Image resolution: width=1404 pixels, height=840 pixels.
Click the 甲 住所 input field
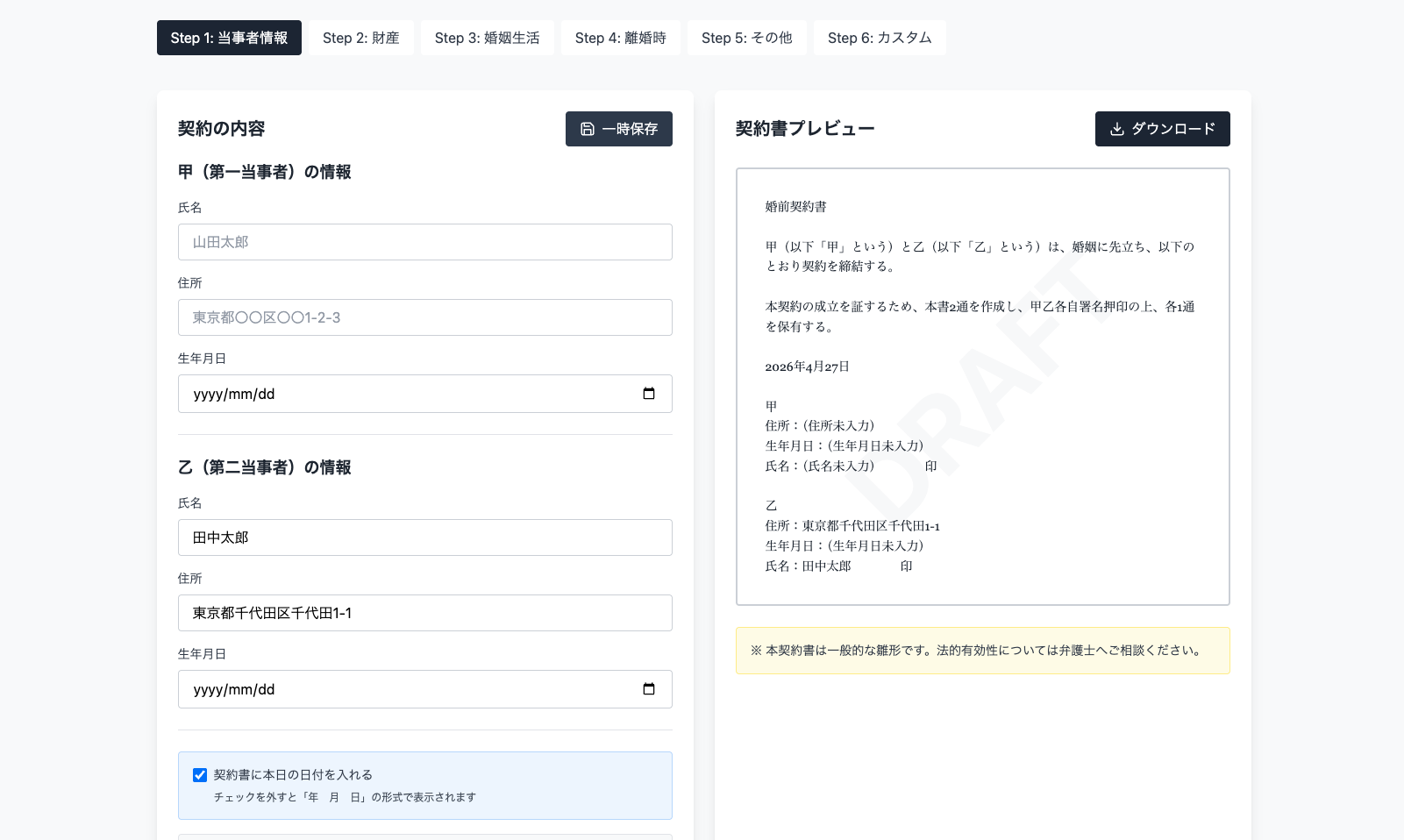coord(424,317)
